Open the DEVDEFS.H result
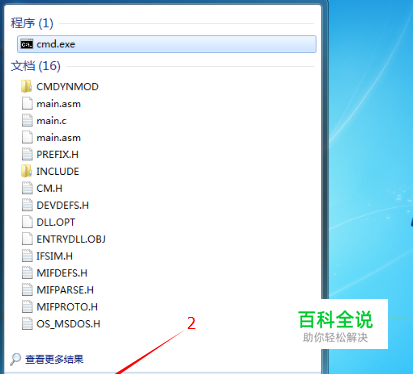413x374 pixels. 62,205
